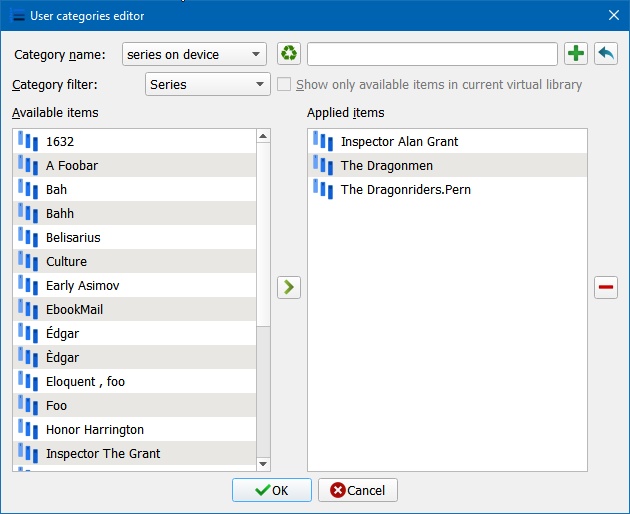Click the green plus add-category icon

(576, 54)
